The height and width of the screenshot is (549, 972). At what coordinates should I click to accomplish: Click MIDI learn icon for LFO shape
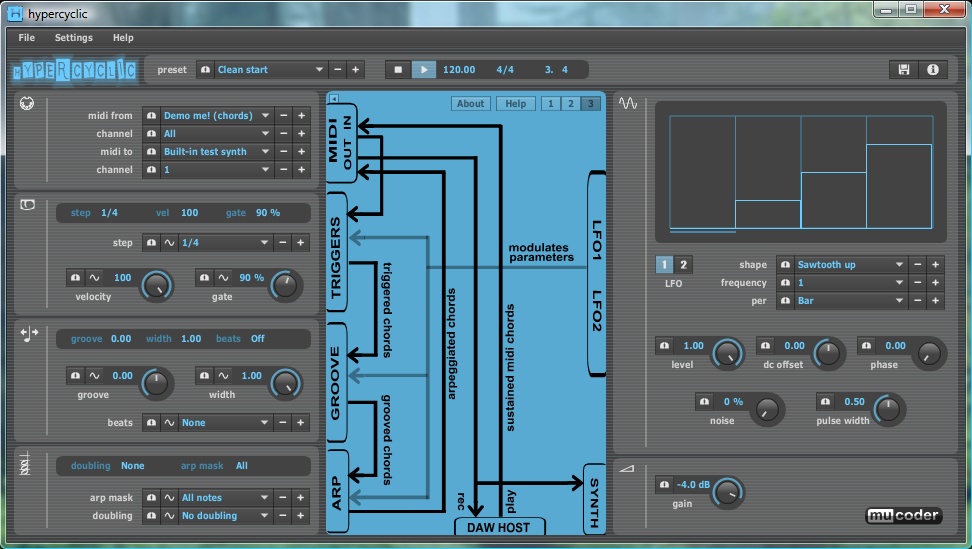785,264
